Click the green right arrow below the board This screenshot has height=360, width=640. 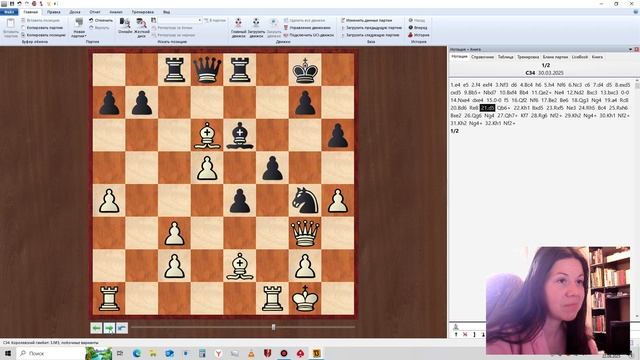(109, 328)
